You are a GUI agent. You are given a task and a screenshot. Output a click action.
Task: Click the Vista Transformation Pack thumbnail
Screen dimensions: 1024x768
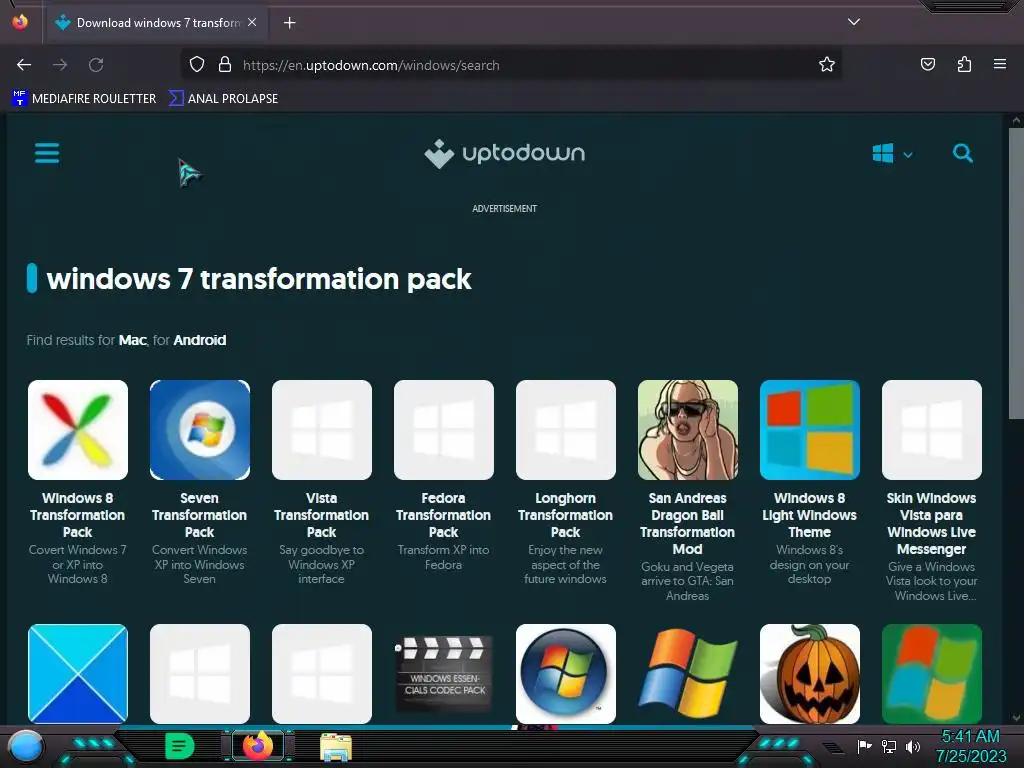[322, 430]
